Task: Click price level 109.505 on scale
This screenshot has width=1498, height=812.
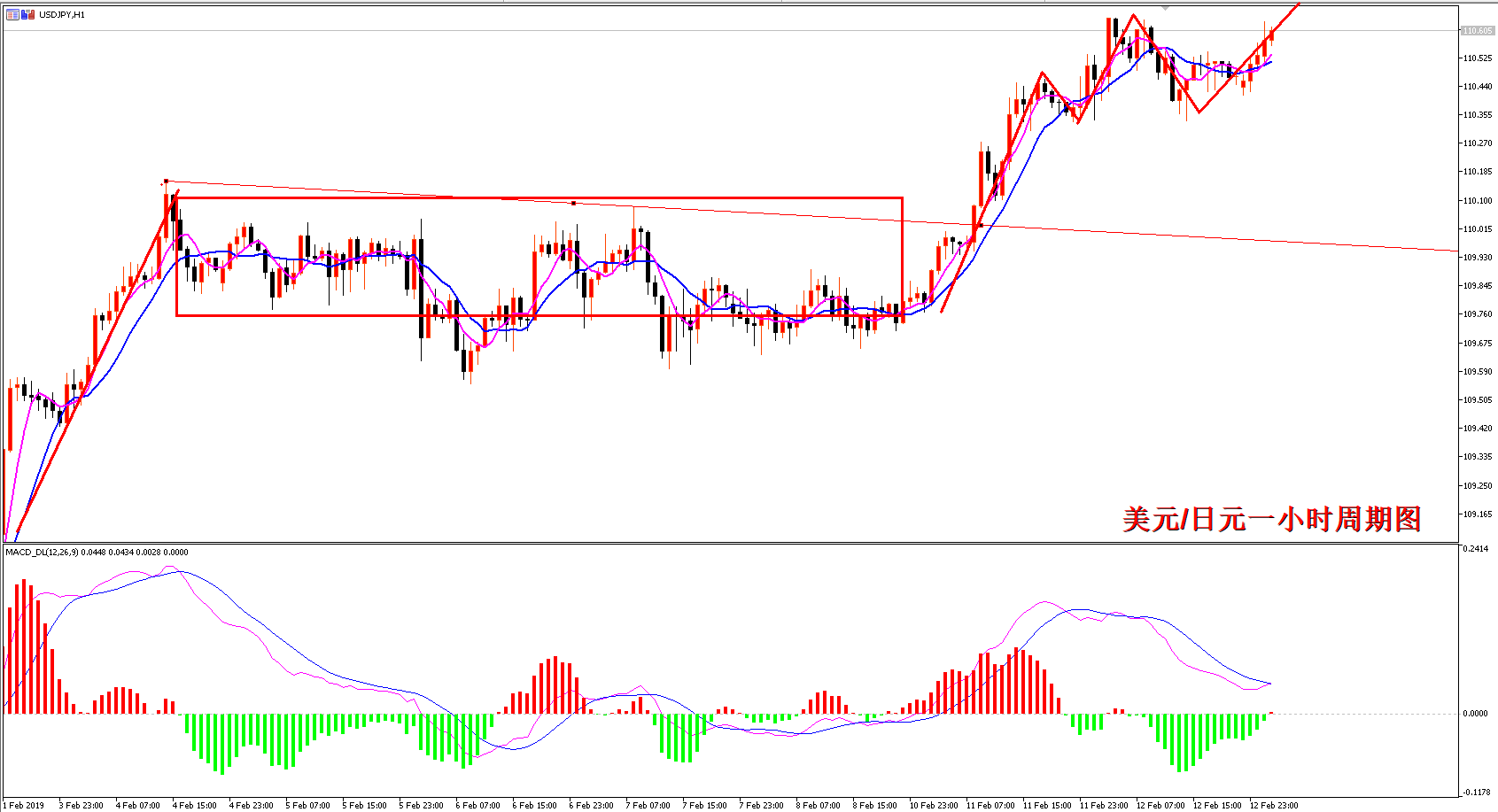Action: pos(1477,400)
